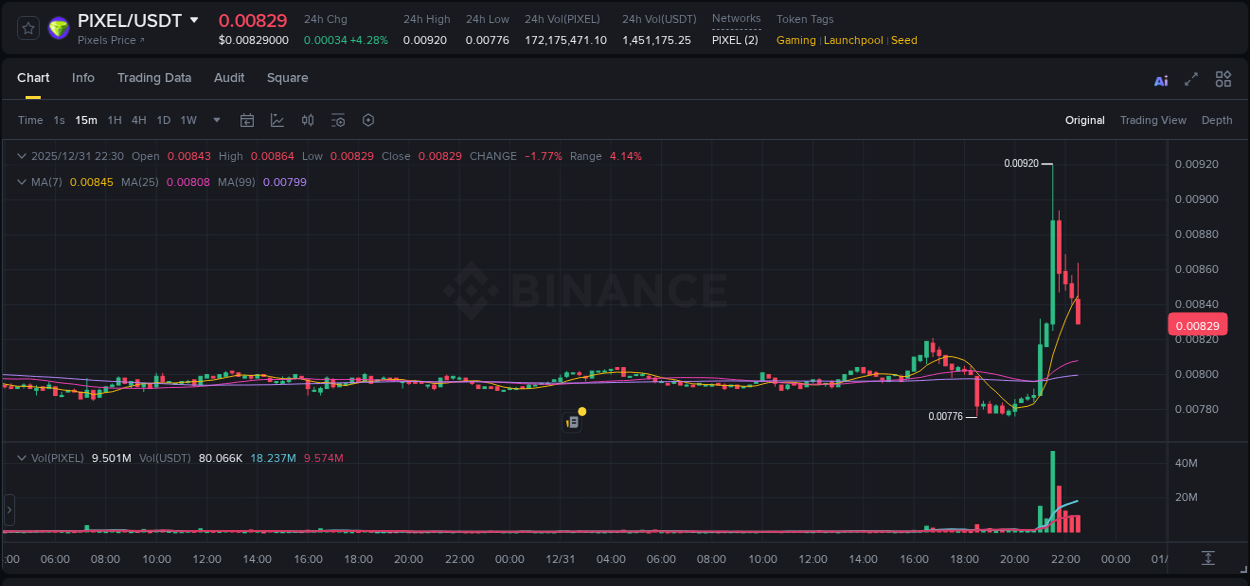The width and height of the screenshot is (1250, 586).
Task: Open the jump-to-date calendar icon
Action: coord(247,119)
